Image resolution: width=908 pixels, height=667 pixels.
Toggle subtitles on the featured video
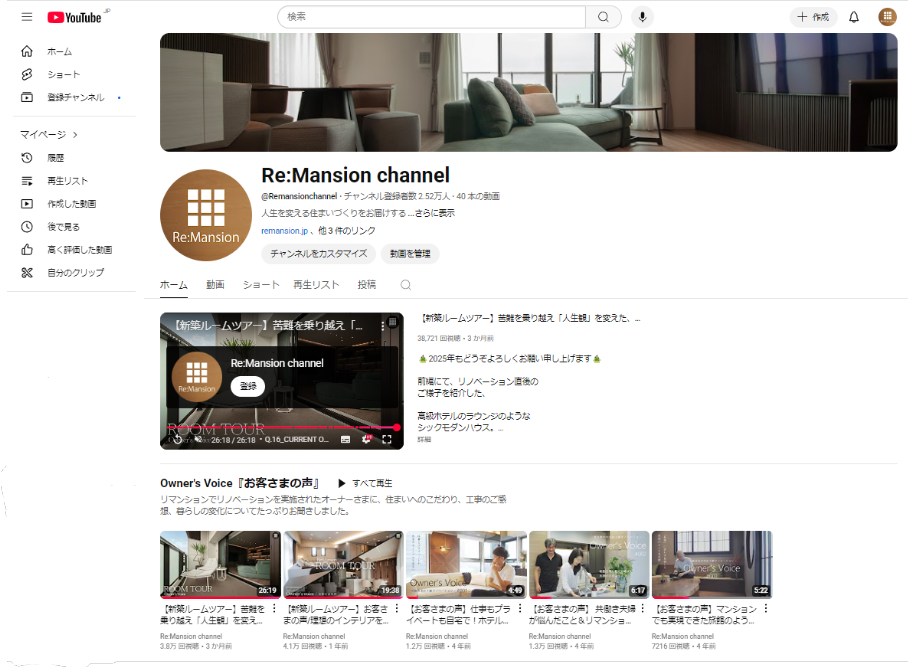(345, 439)
